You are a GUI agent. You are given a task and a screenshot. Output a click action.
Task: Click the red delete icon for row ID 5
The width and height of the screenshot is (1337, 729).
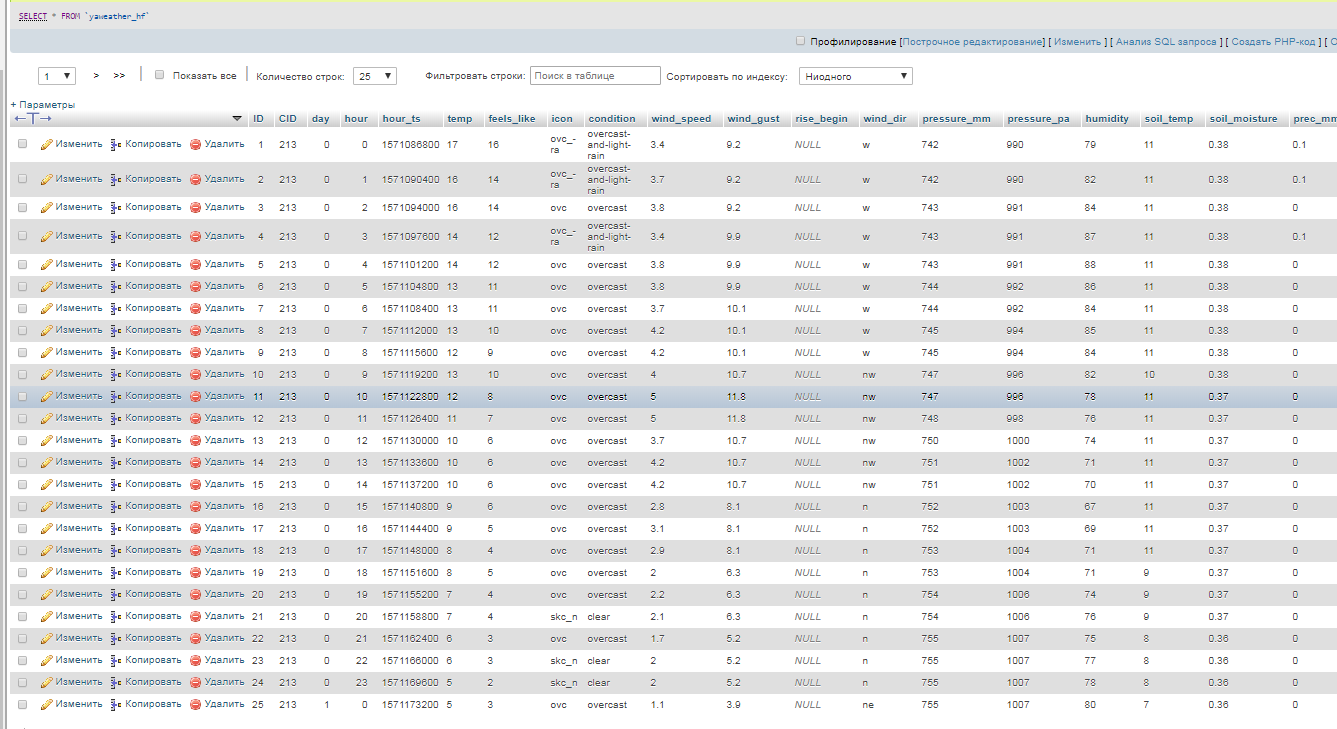pos(196,264)
